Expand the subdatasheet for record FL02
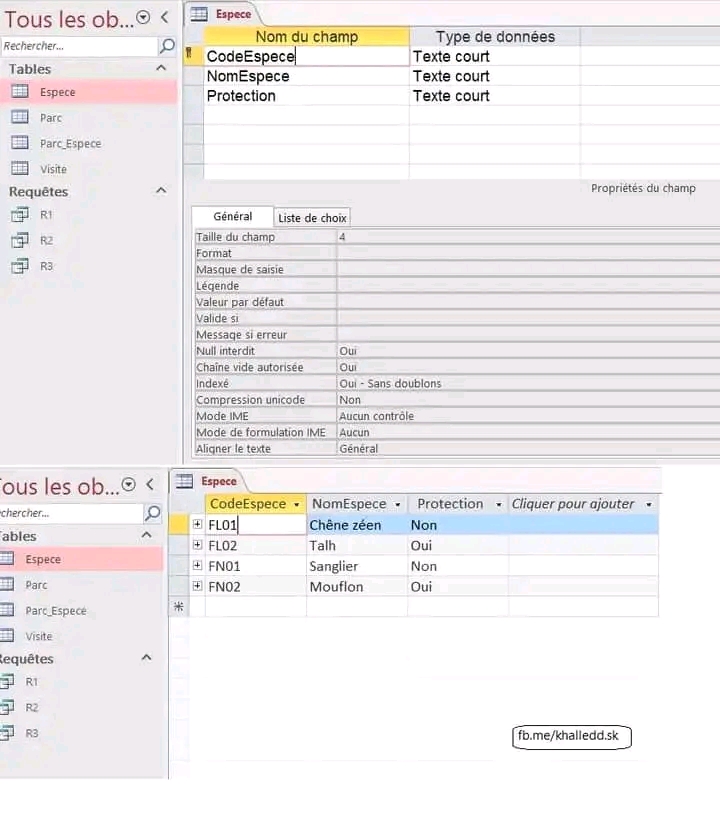 tap(197, 546)
